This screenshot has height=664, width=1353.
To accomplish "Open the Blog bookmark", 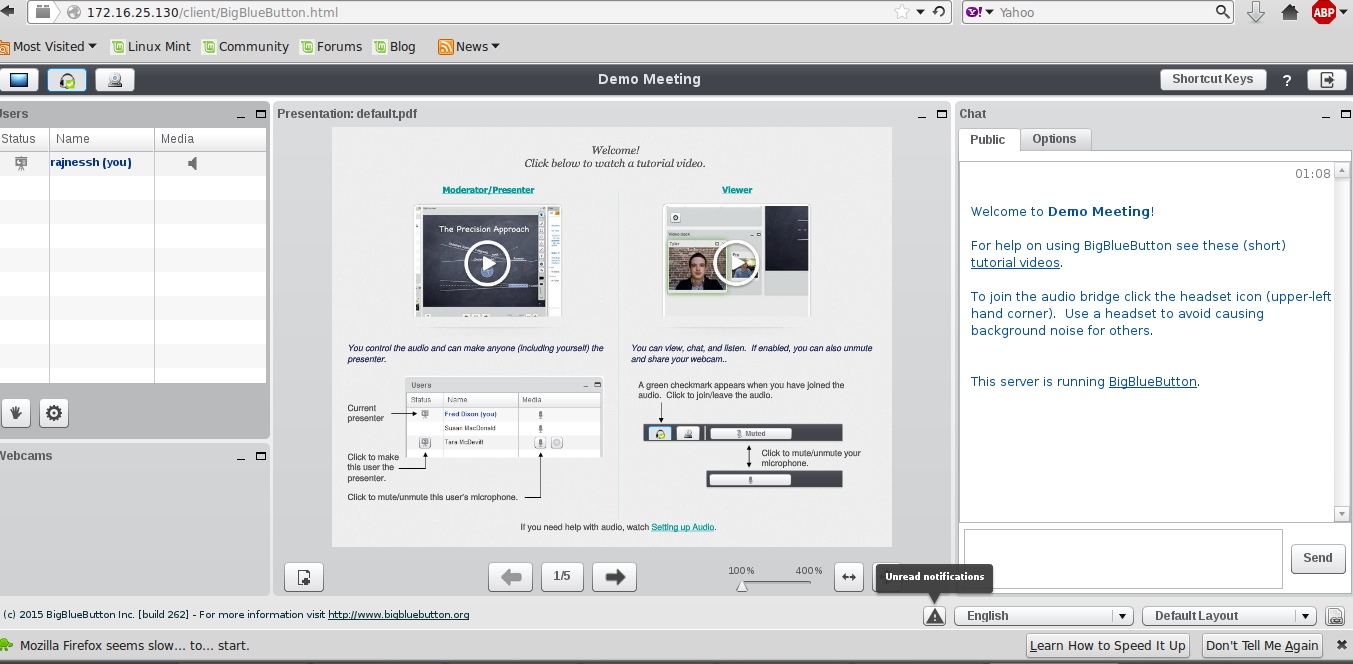I will point(394,46).
